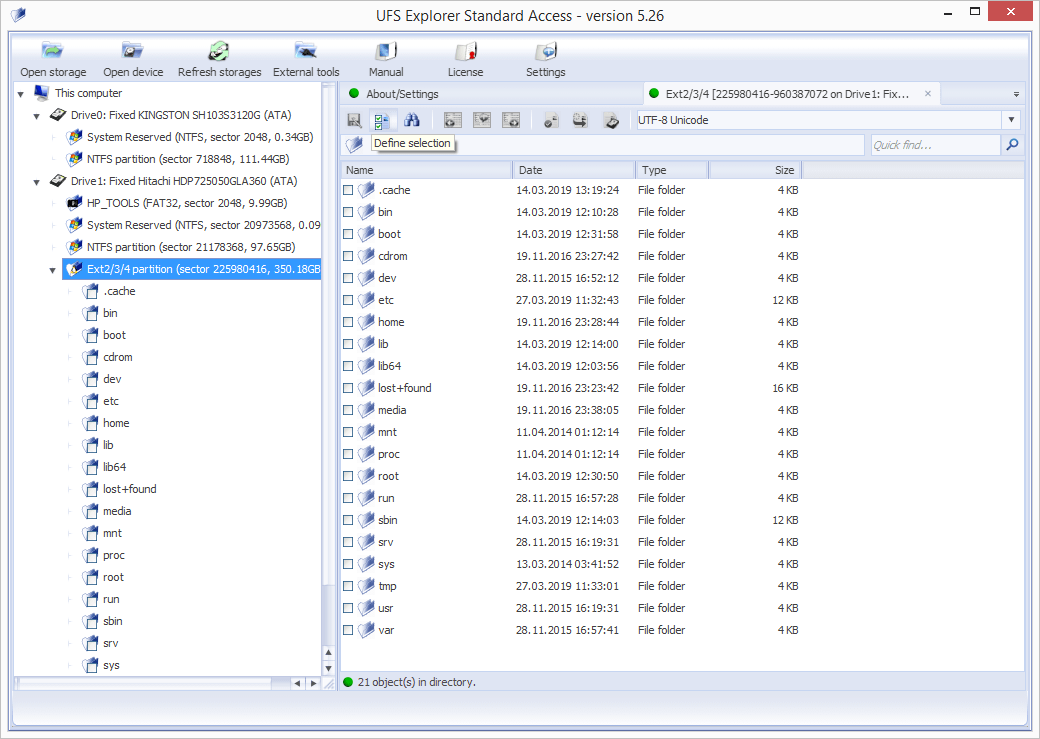Screen dimensions: 1040x739
Task: Tick the checkbox for the home folder
Action: pyautogui.click(x=348, y=322)
